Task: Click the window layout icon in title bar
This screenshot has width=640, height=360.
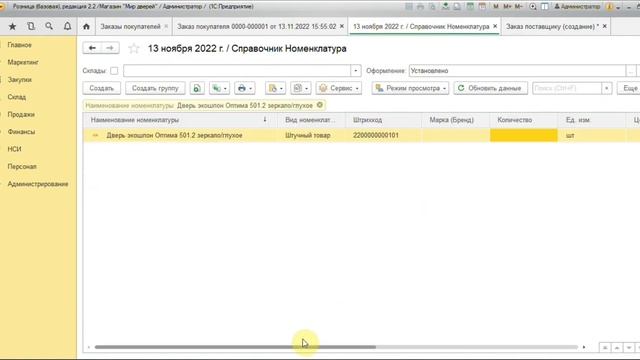Action: (544, 7)
